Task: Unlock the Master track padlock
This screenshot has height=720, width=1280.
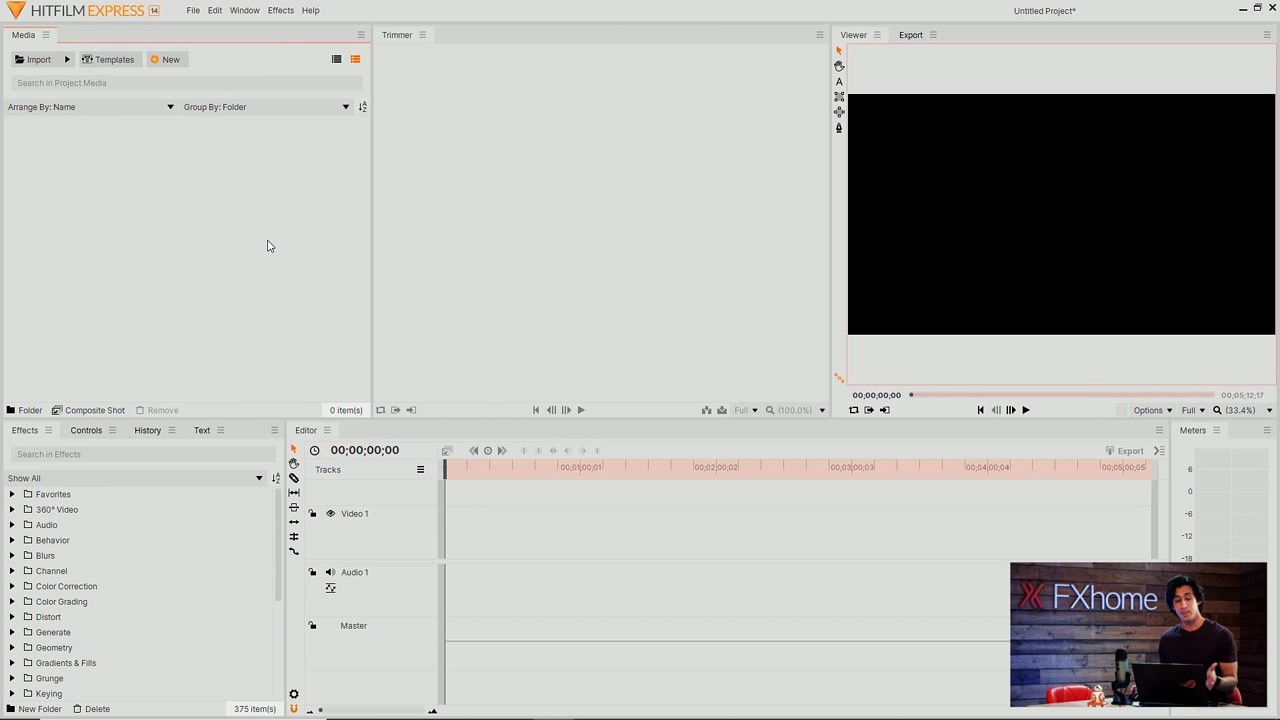Action: (x=312, y=625)
